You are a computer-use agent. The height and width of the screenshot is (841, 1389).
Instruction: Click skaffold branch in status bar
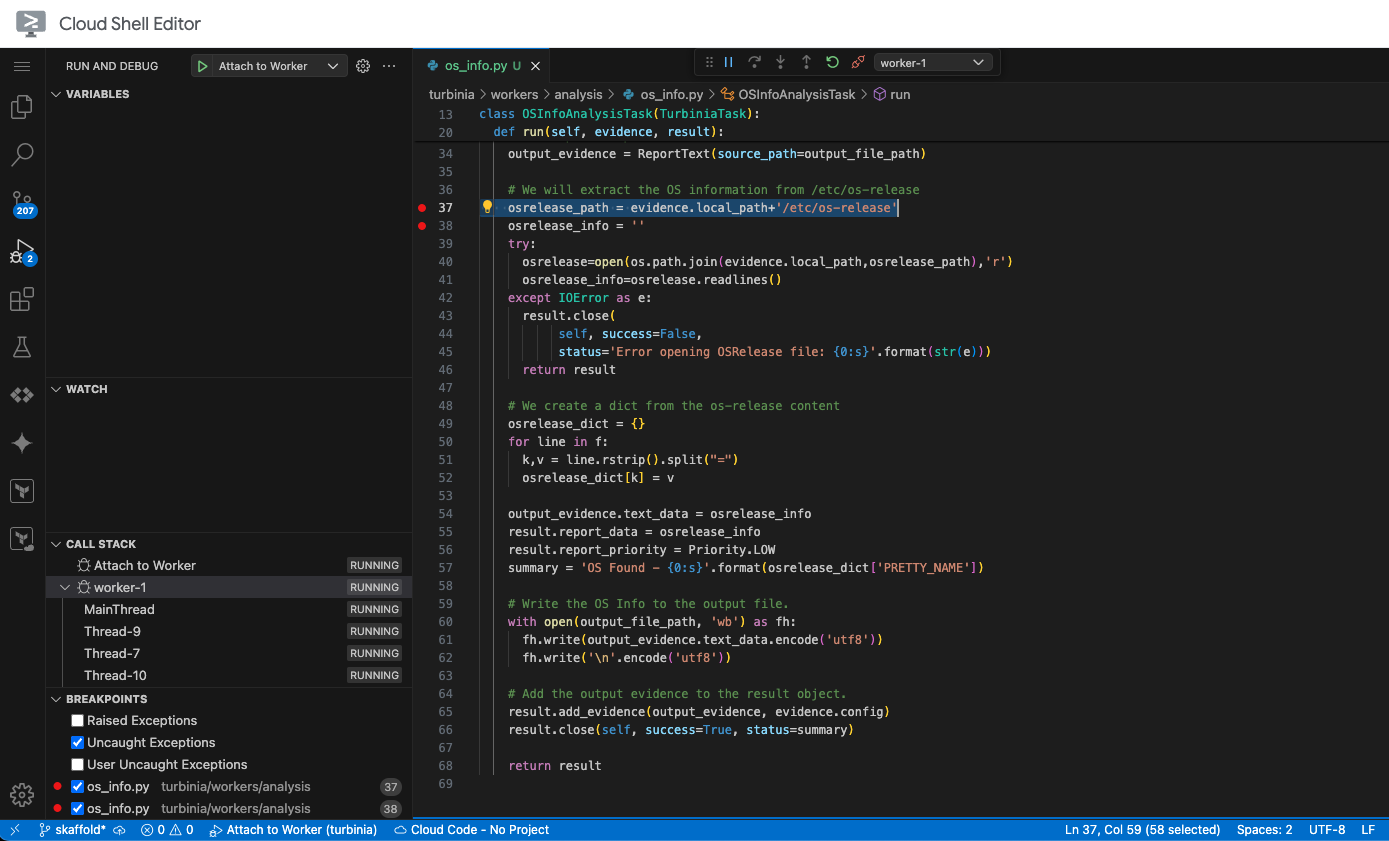pyautogui.click(x=72, y=830)
